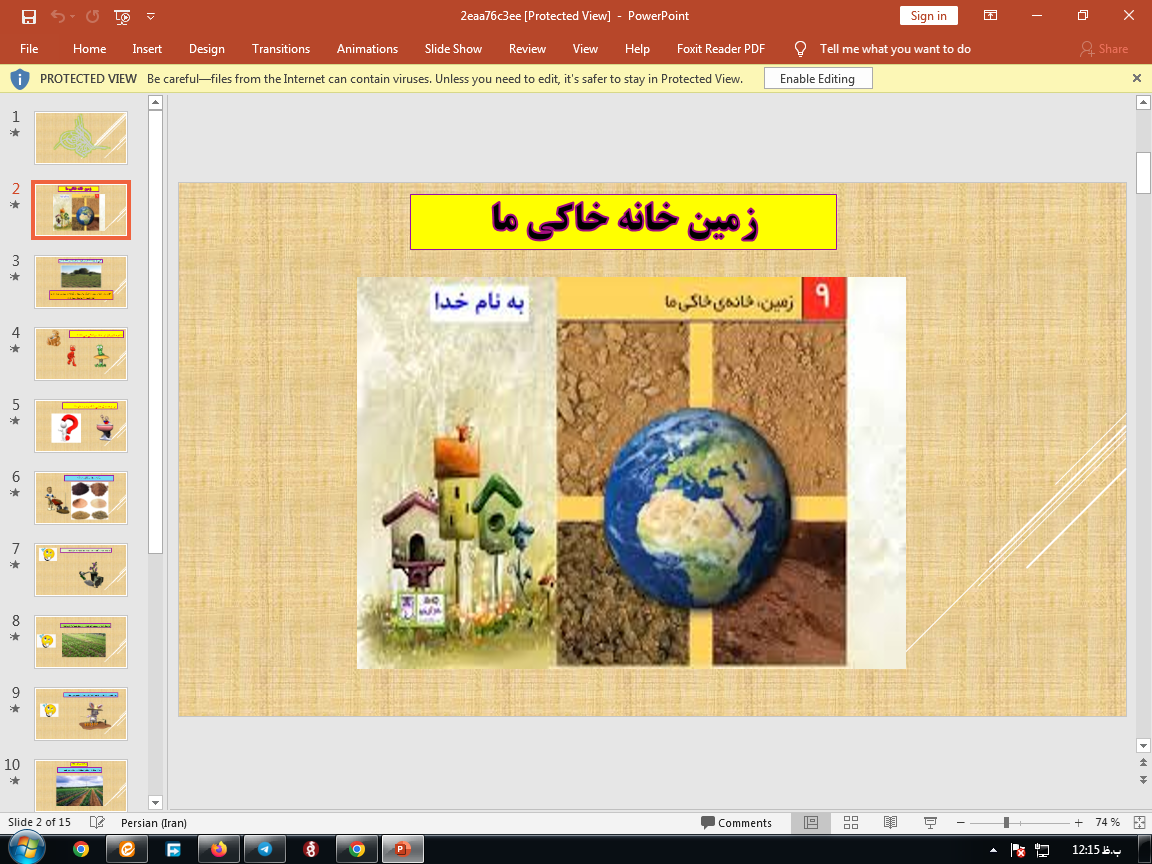Fit slide to current window
The height and width of the screenshot is (864, 1152).
pyautogui.click(x=1140, y=822)
